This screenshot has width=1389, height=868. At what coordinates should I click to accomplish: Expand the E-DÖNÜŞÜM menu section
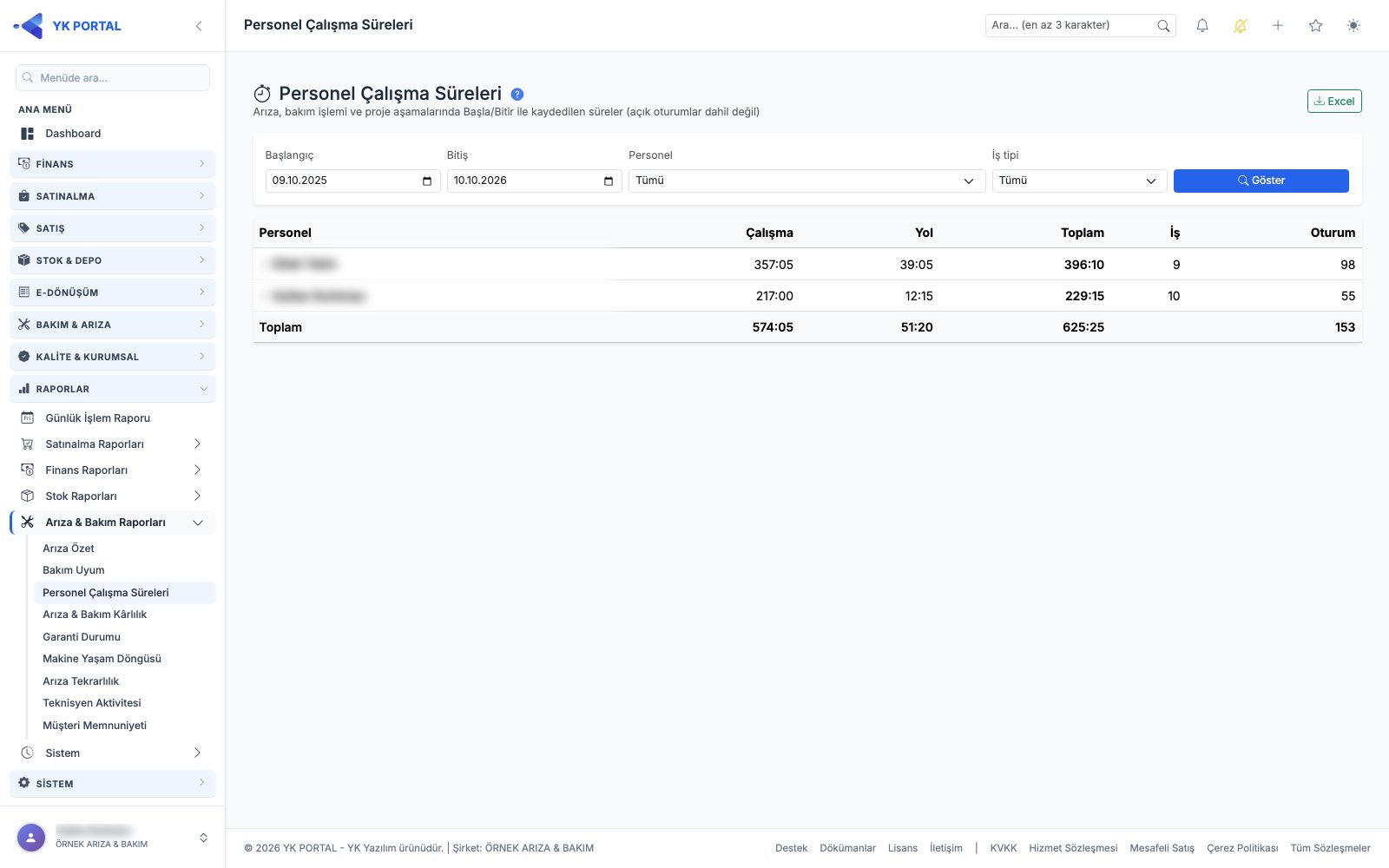[113, 293]
